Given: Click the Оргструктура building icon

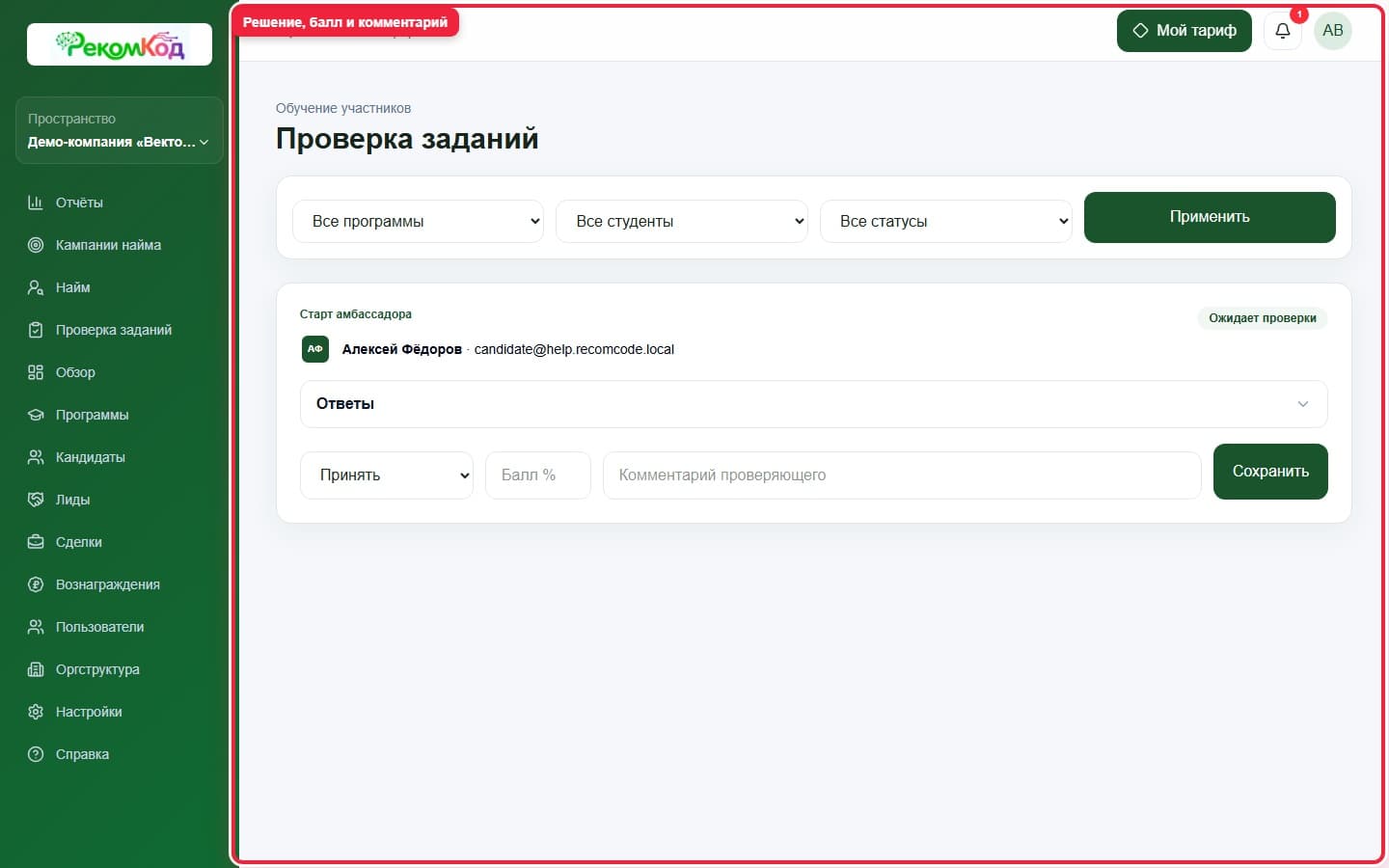Looking at the screenshot, I should pos(36,669).
